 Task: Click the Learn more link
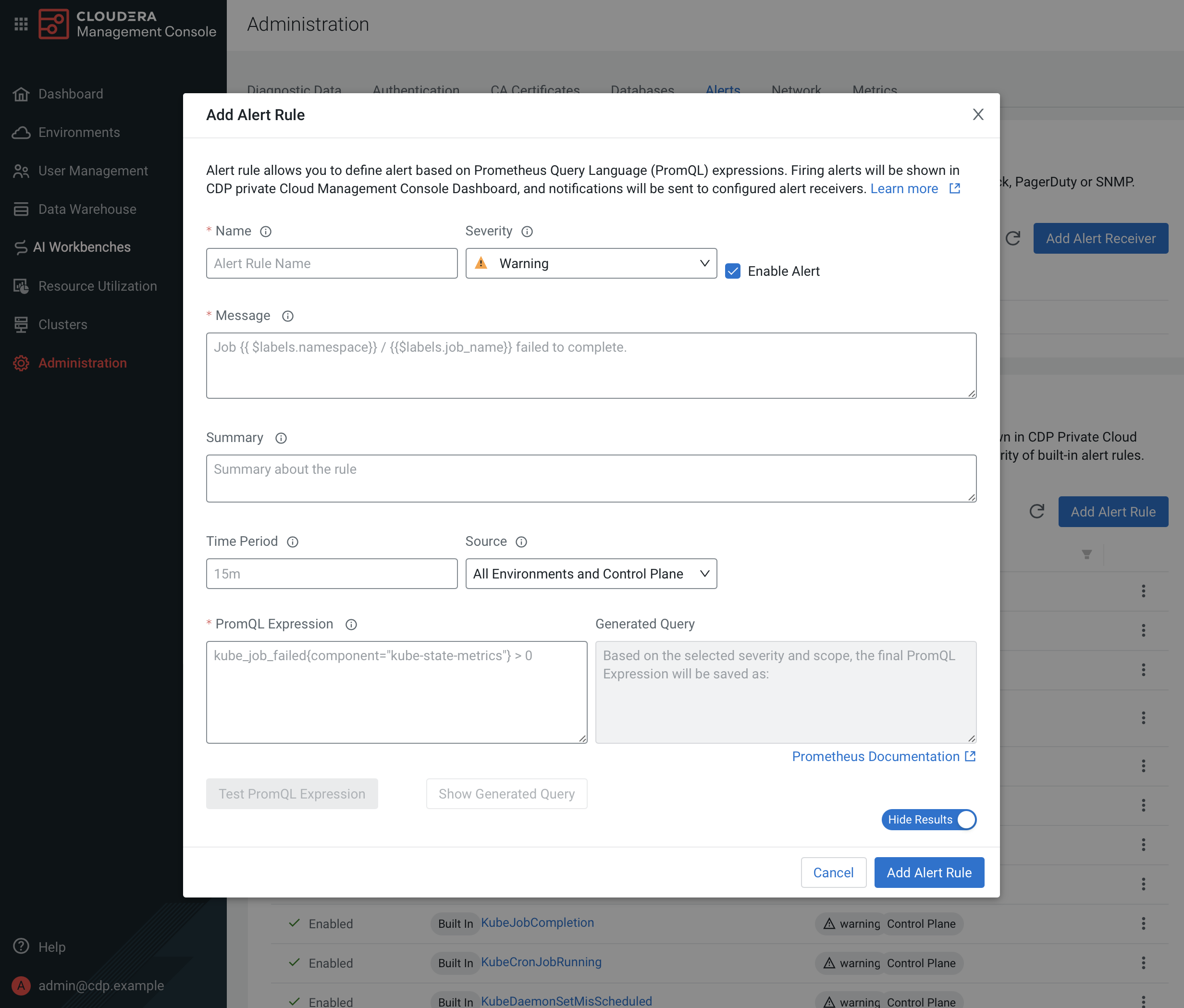pyautogui.click(x=904, y=188)
